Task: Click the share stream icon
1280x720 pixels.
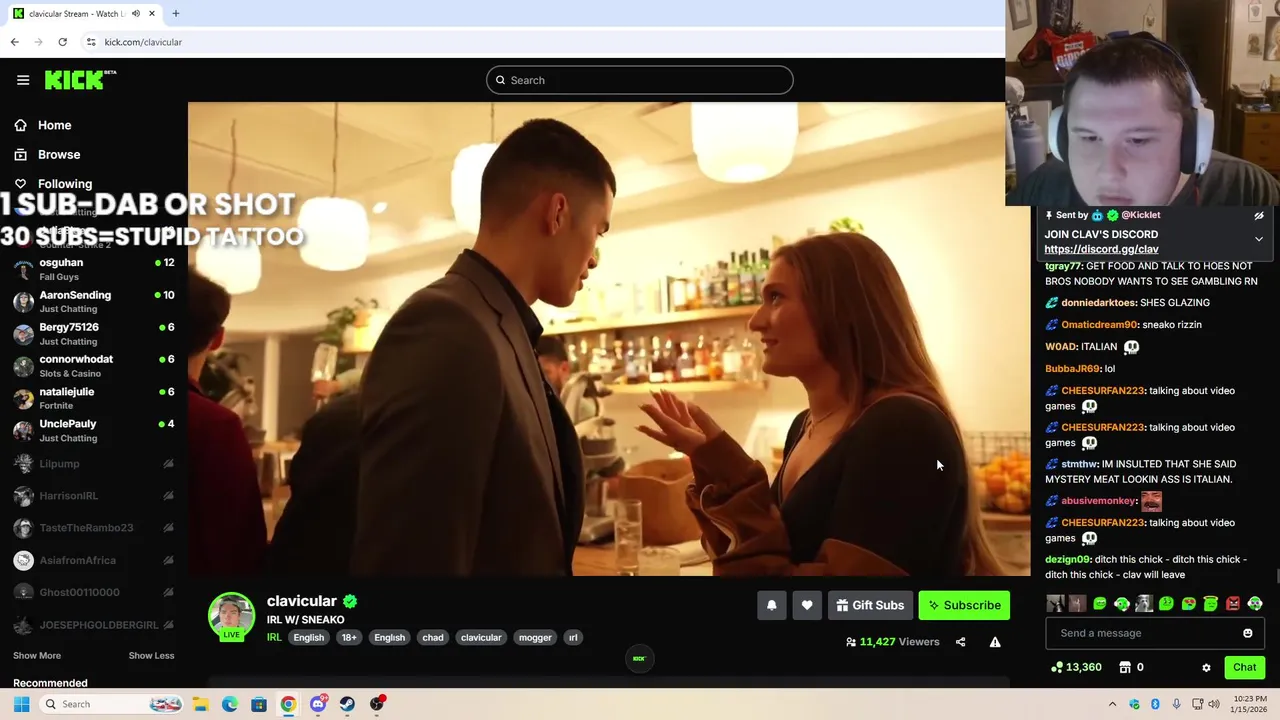Action: [x=960, y=642]
